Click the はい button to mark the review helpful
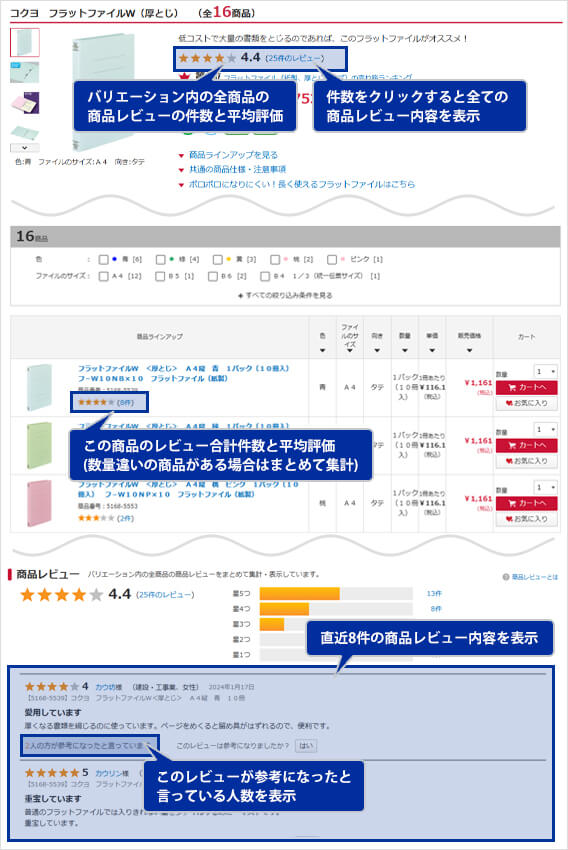The height and width of the screenshot is (850, 568). click(x=306, y=746)
